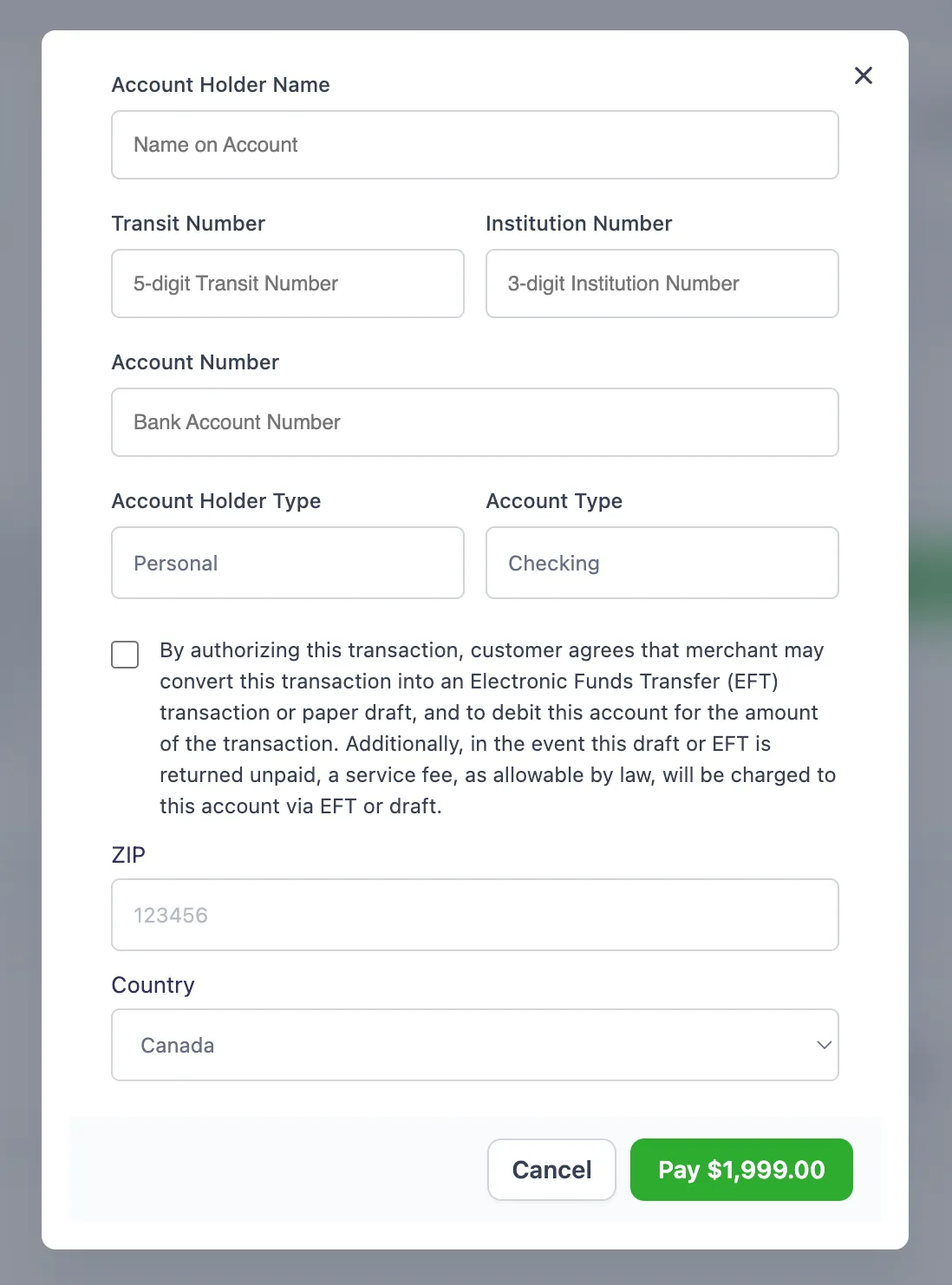Click the Country dropdown chevron arrow
This screenshot has height=1285, width=952.
pyautogui.click(x=824, y=1045)
